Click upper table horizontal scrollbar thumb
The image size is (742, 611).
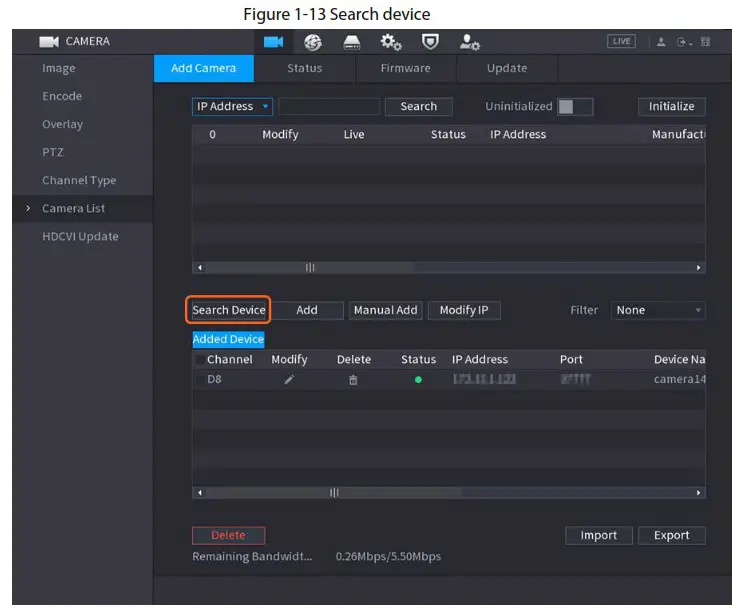point(310,268)
